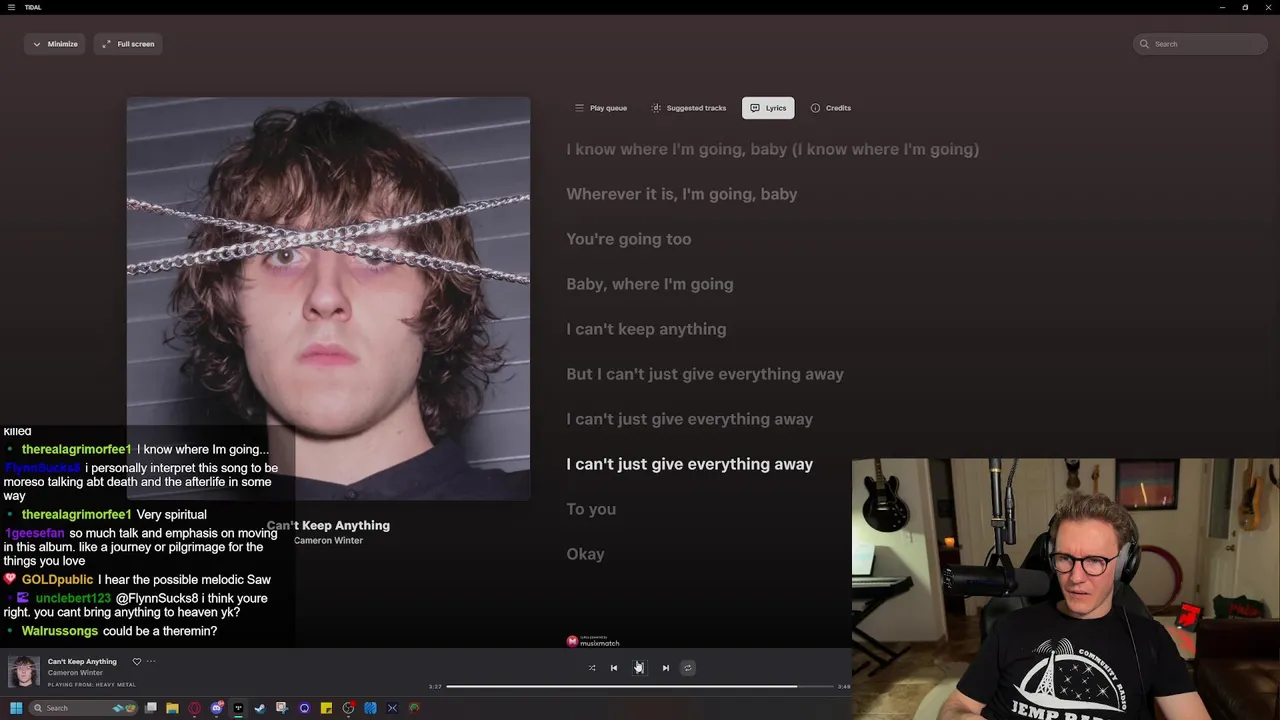The height and width of the screenshot is (720, 1280).
Task: Open the Suggested tracks tab
Action: pos(688,108)
